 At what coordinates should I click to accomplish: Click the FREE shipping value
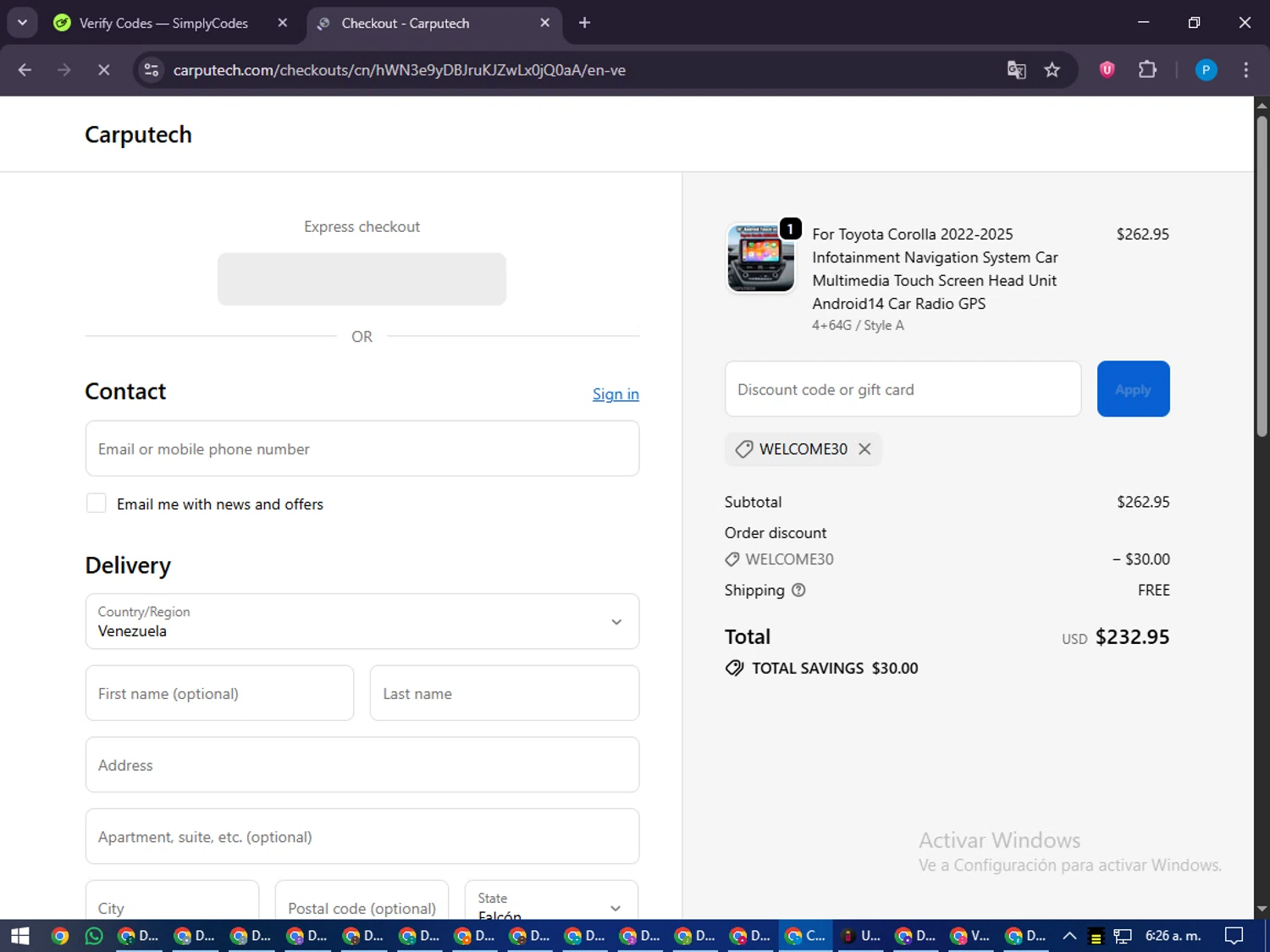(1154, 591)
